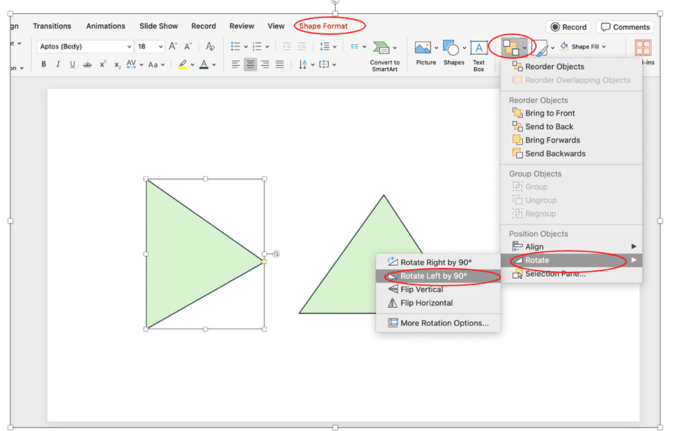Screen dimensions: 675x431
Task: Switch to the Shape Format tab
Action: (329, 26)
